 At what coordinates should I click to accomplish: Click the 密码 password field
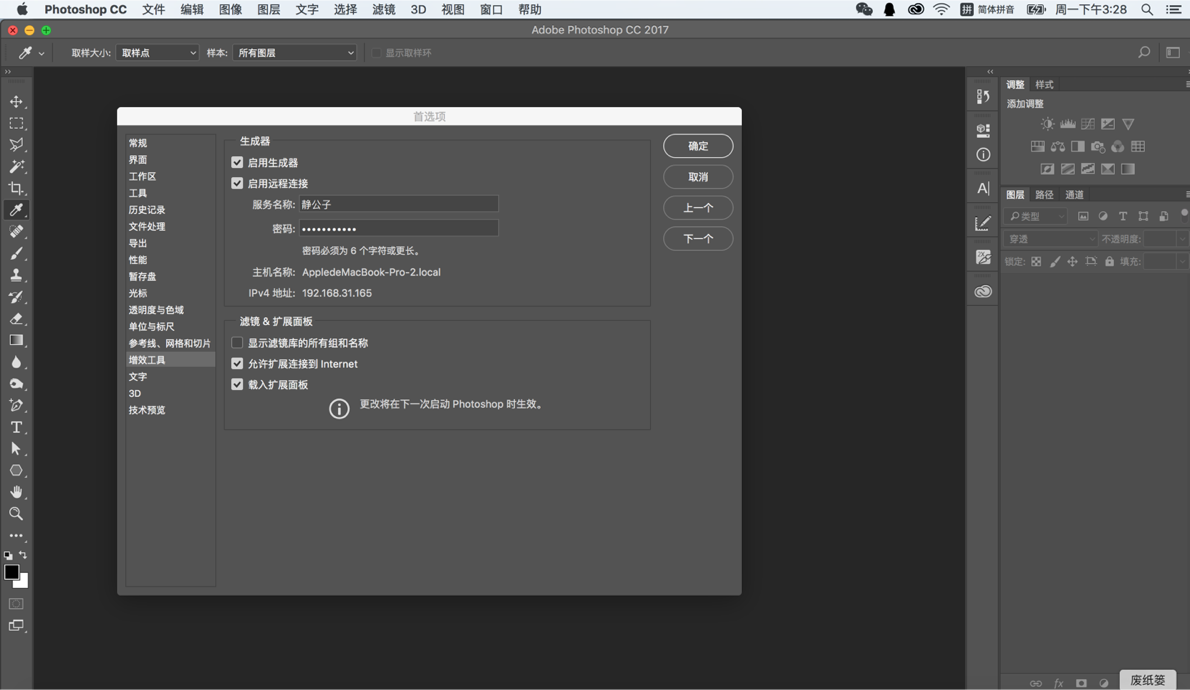point(398,228)
